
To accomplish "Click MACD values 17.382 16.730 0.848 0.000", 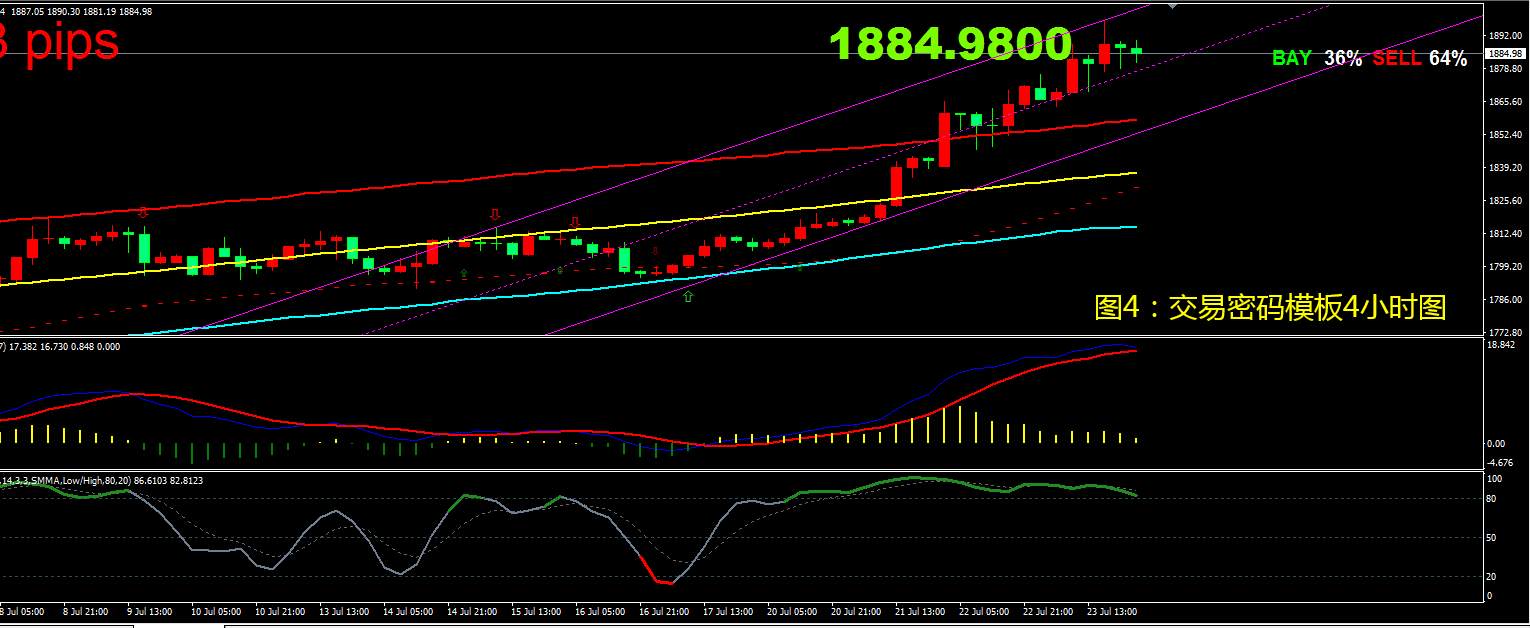I will tap(65, 346).
